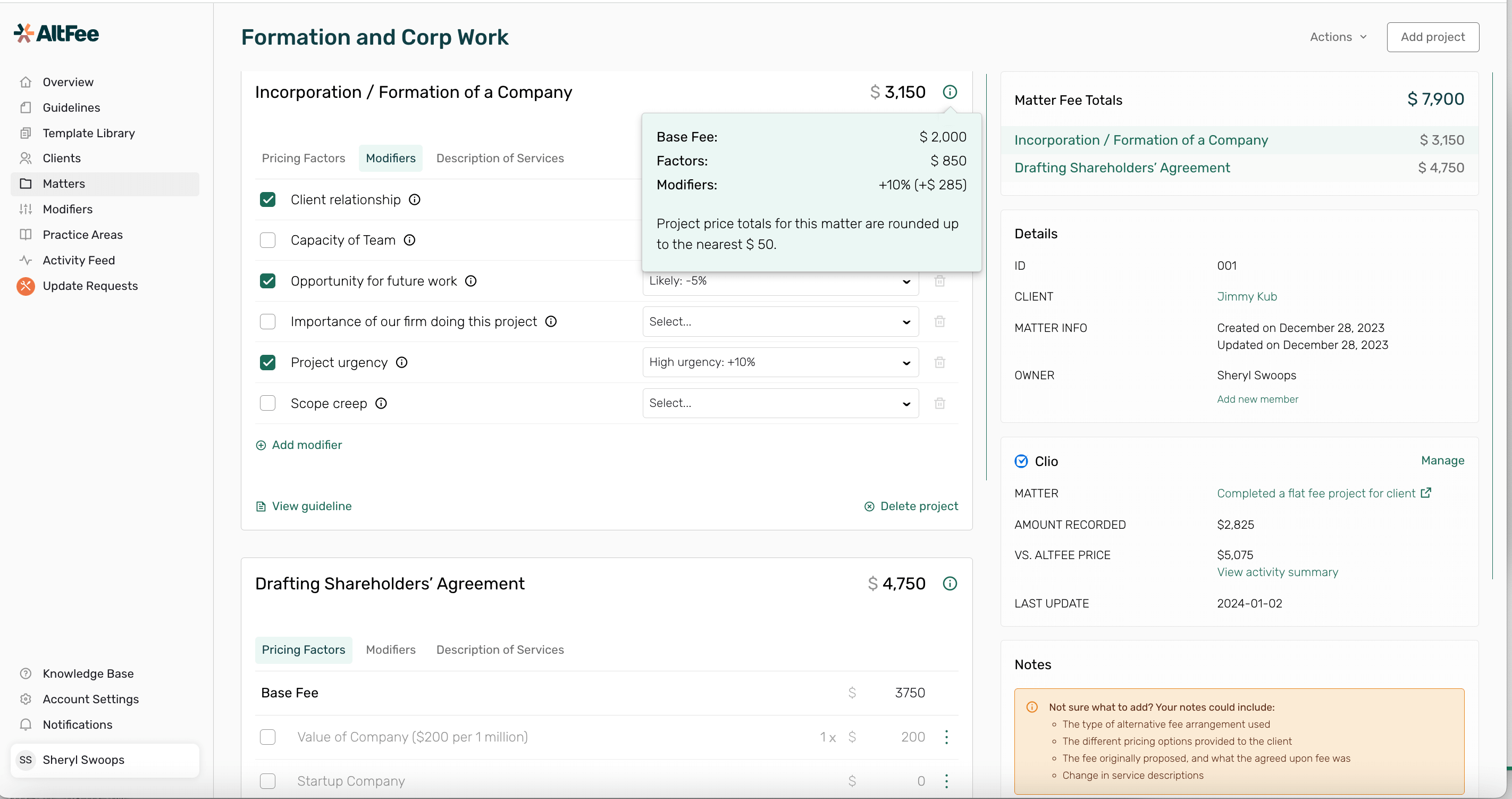Delete the Project urgency modifier row

[940, 362]
